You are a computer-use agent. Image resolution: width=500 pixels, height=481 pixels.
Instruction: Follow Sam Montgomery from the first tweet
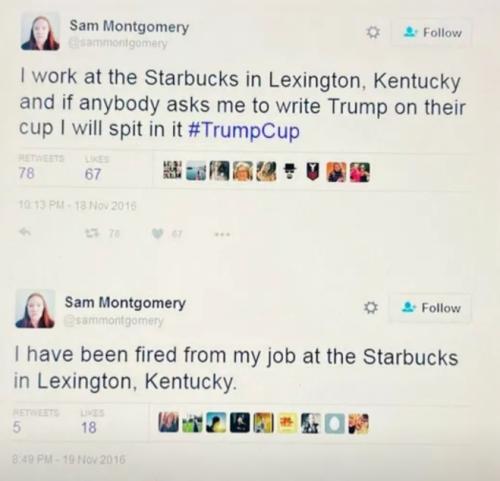tap(431, 33)
